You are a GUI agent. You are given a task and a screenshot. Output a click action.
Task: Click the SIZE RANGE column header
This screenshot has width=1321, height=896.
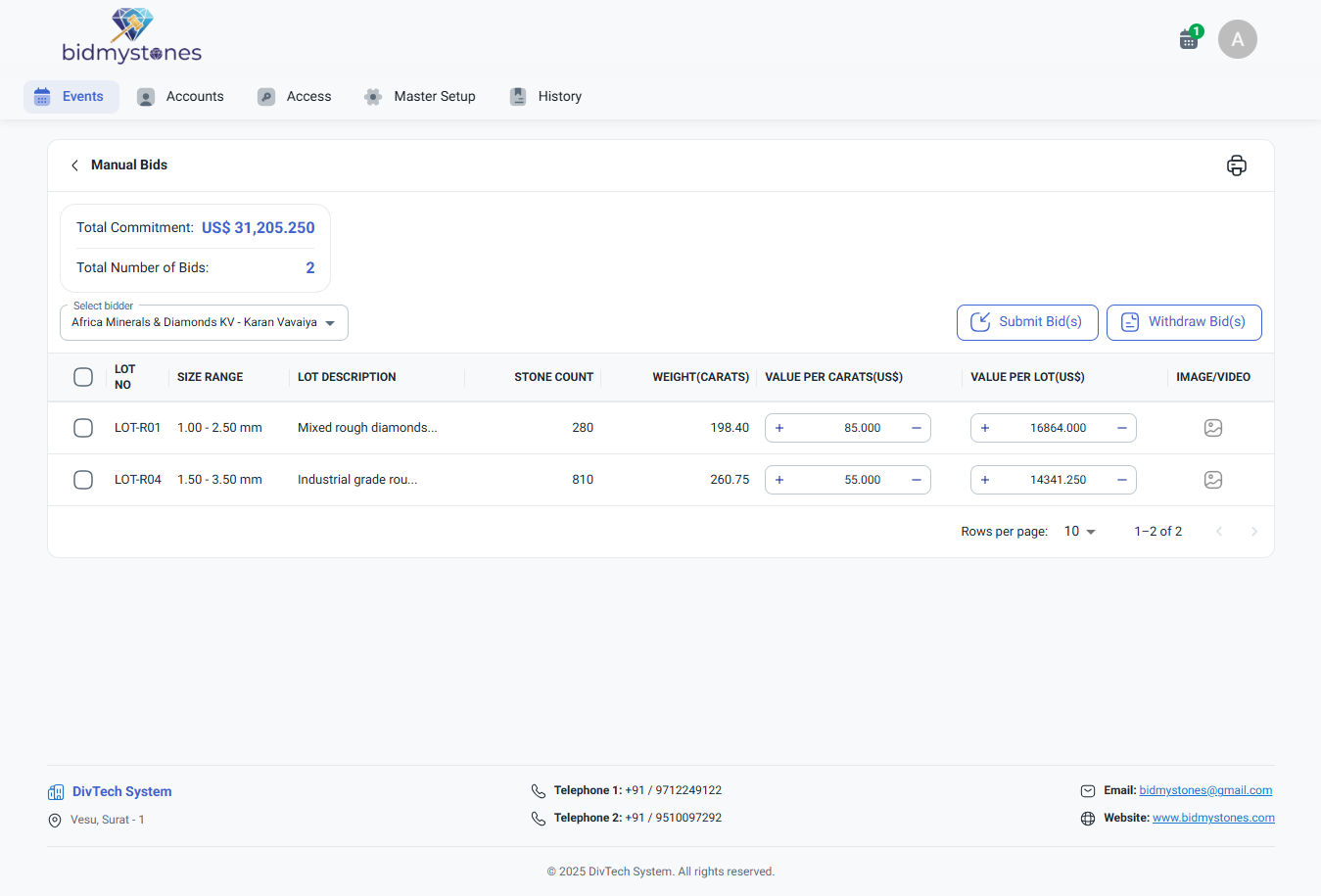[210, 377]
